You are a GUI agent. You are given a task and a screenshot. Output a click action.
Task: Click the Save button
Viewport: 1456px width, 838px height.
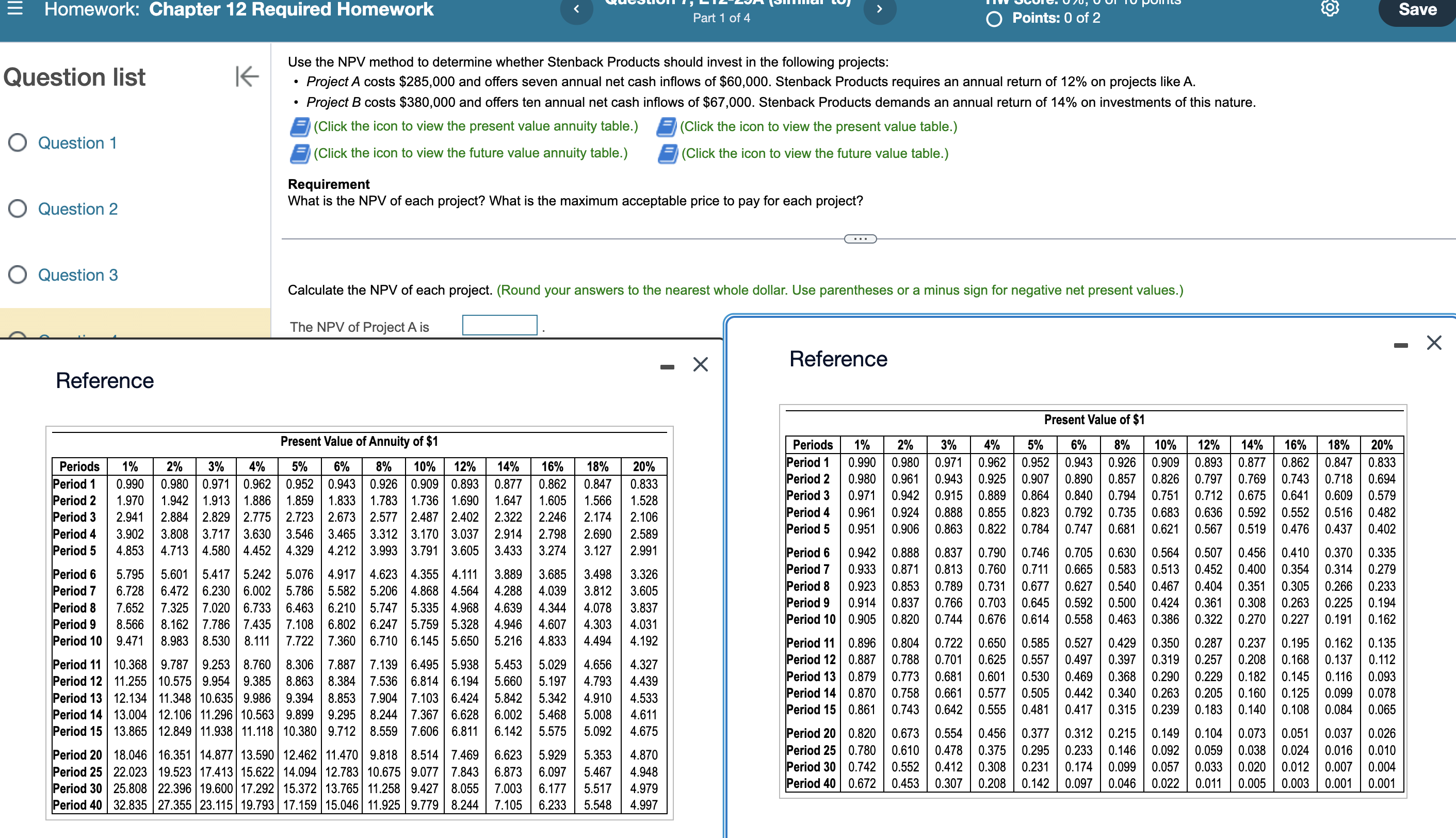coord(1417,10)
